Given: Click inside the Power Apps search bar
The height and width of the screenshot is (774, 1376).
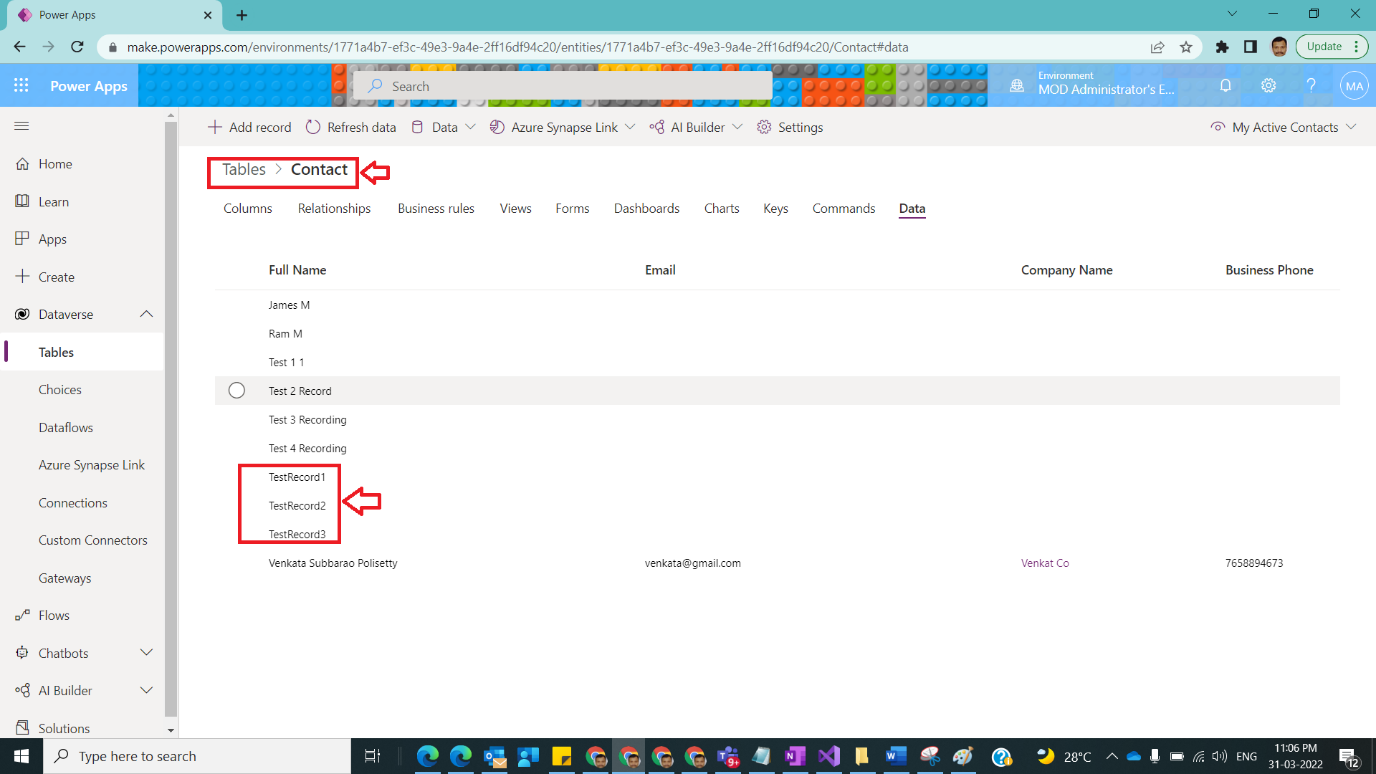Looking at the screenshot, I should [560, 86].
